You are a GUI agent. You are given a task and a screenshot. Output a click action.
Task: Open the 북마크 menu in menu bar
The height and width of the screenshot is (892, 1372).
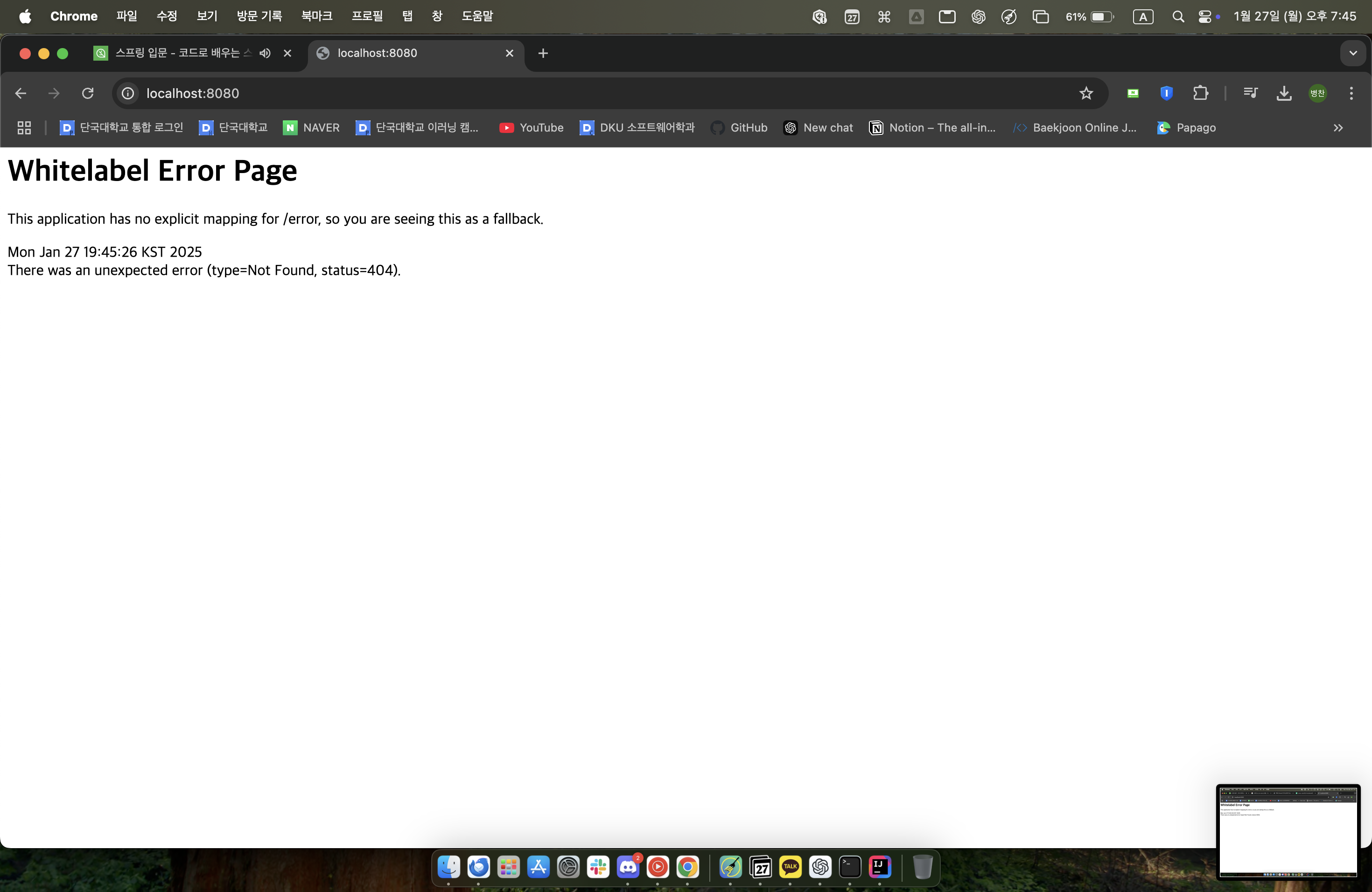tap(316, 16)
